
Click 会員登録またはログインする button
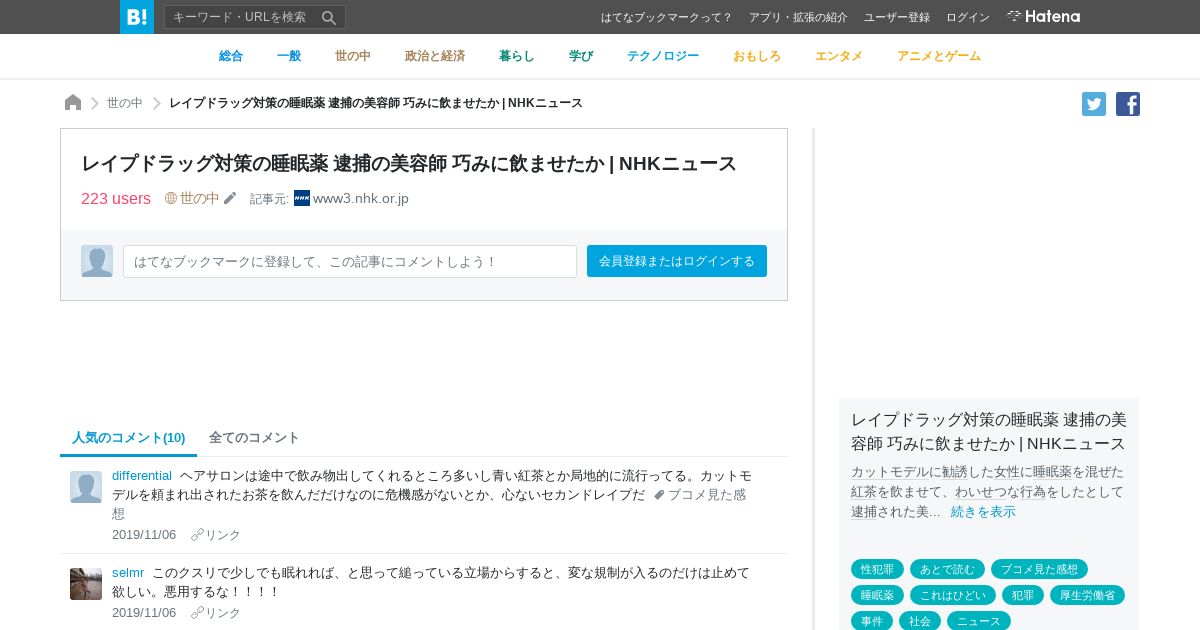(x=677, y=261)
